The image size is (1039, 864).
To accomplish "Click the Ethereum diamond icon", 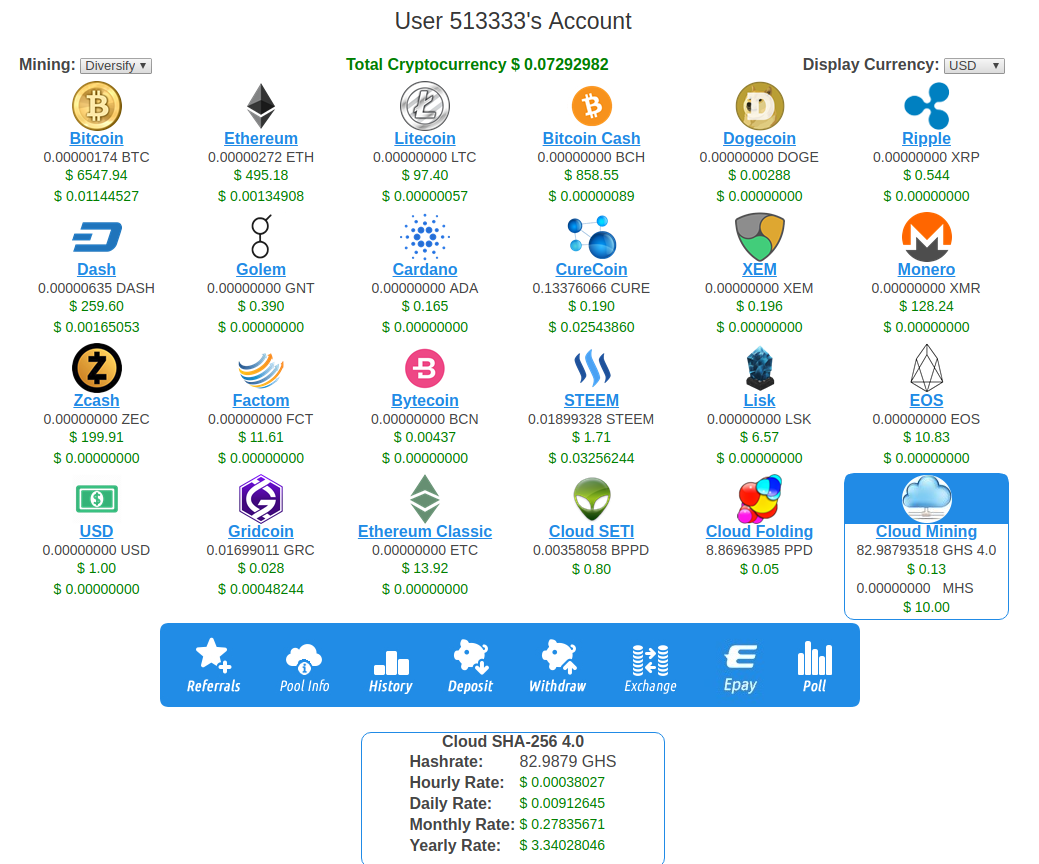I will pyautogui.click(x=261, y=105).
